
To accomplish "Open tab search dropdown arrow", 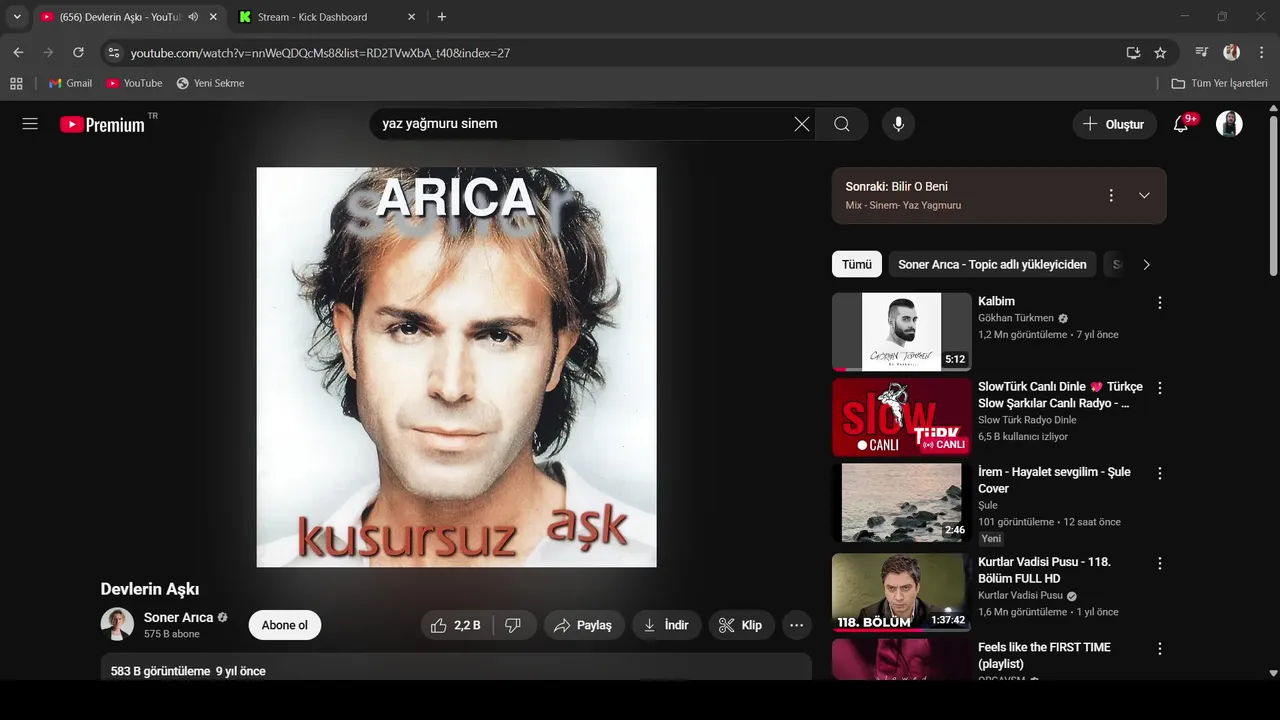I will (x=17, y=17).
